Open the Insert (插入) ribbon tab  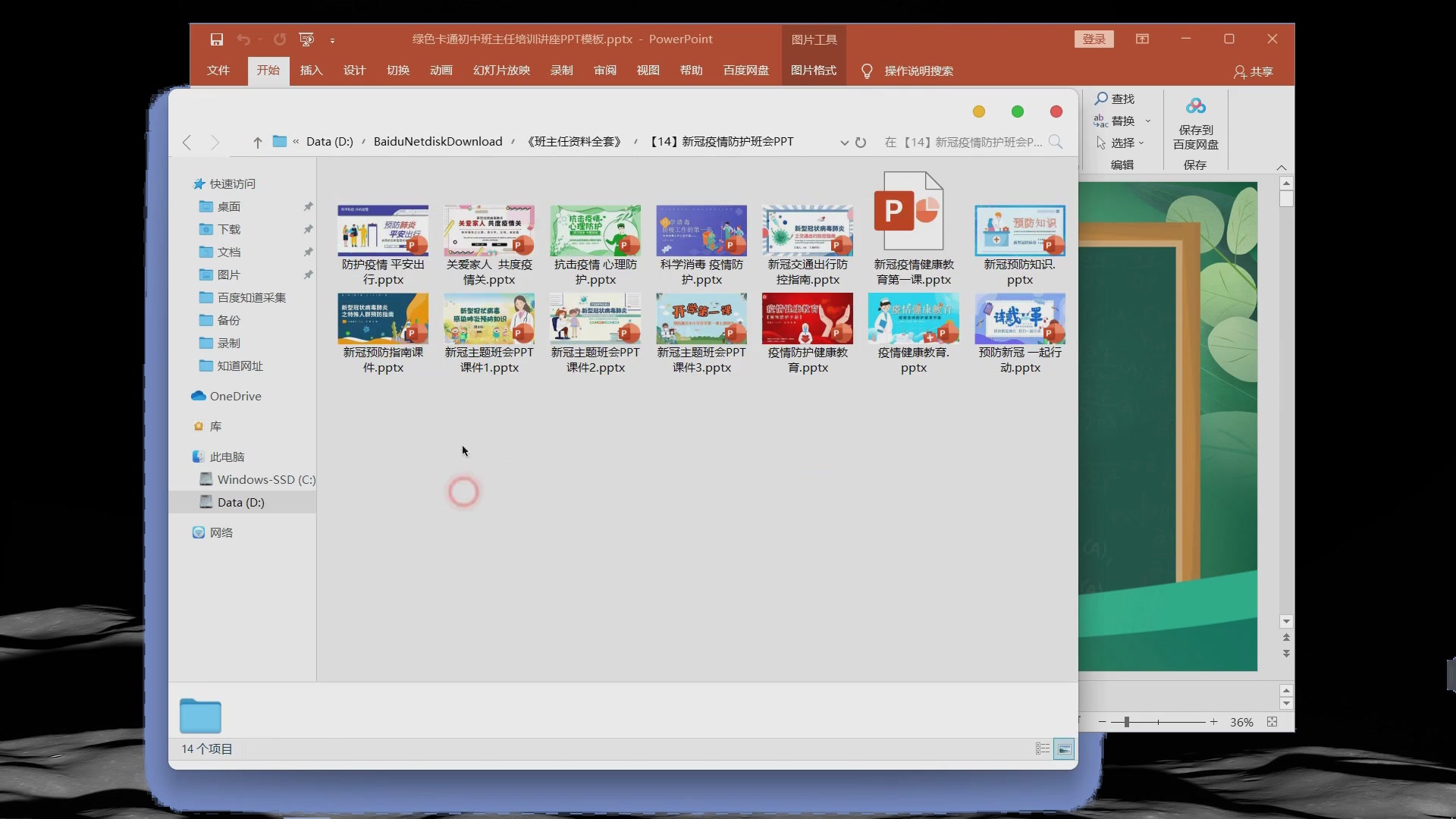[x=311, y=71]
